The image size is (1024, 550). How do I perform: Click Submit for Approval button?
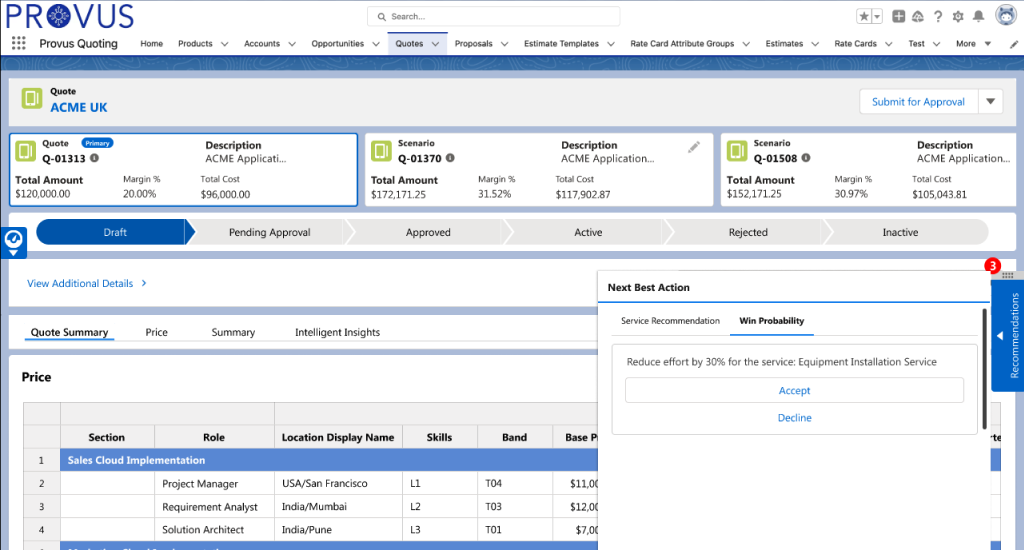pos(918,101)
